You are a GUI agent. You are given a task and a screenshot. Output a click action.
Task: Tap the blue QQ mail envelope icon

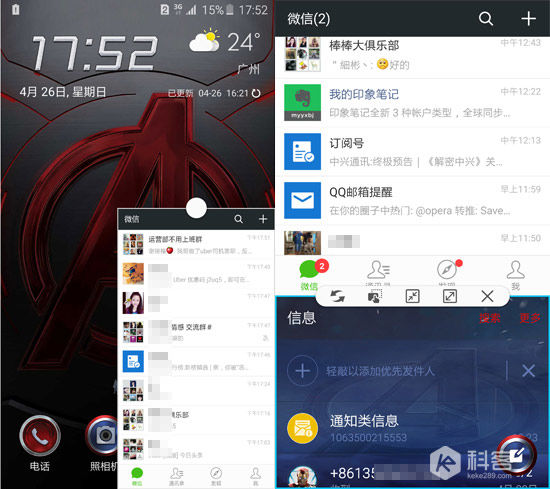tap(302, 200)
